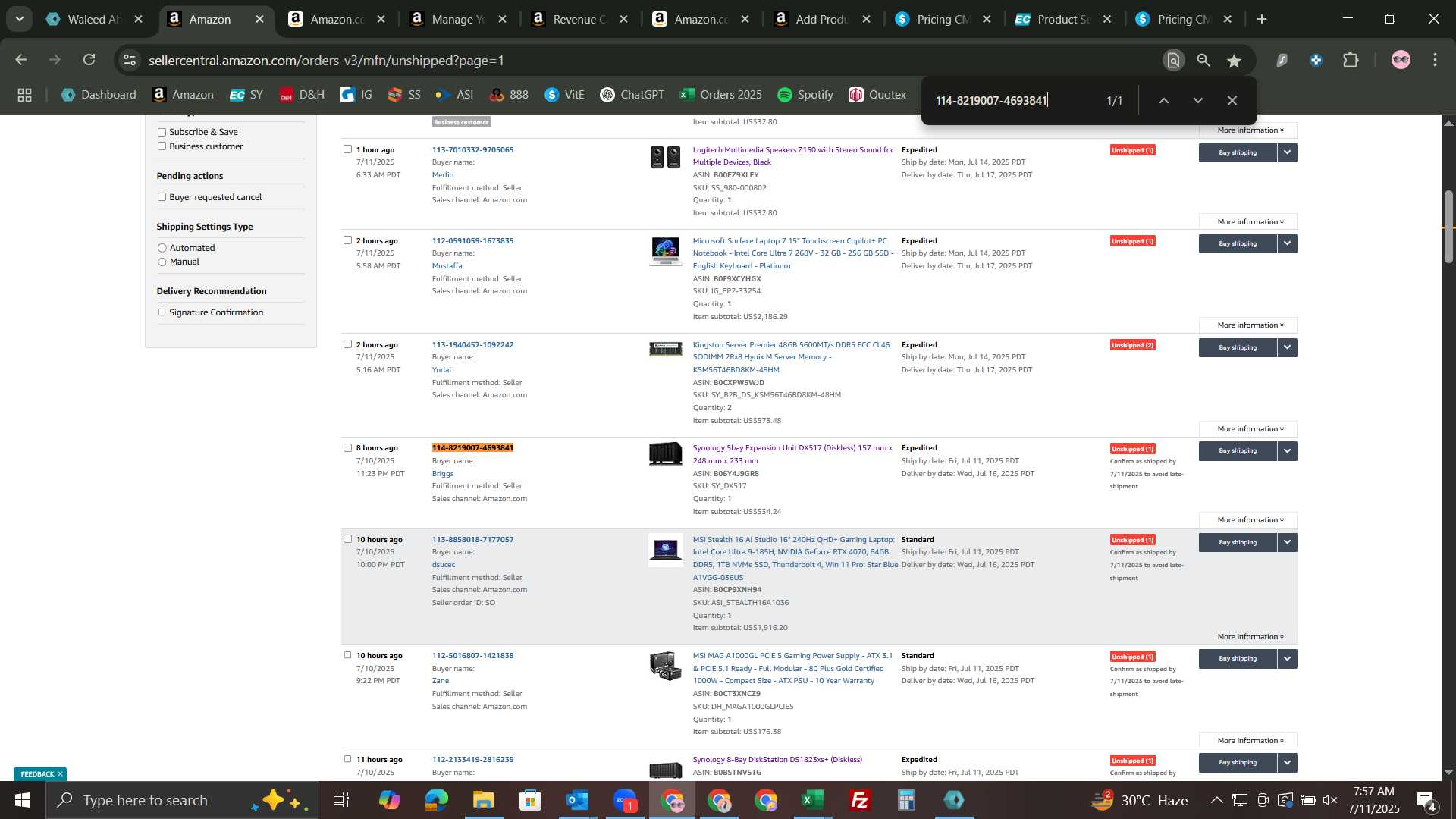The height and width of the screenshot is (819, 1456).
Task: Select order 114-8219007-4693841 checkbox
Action: 347,448
